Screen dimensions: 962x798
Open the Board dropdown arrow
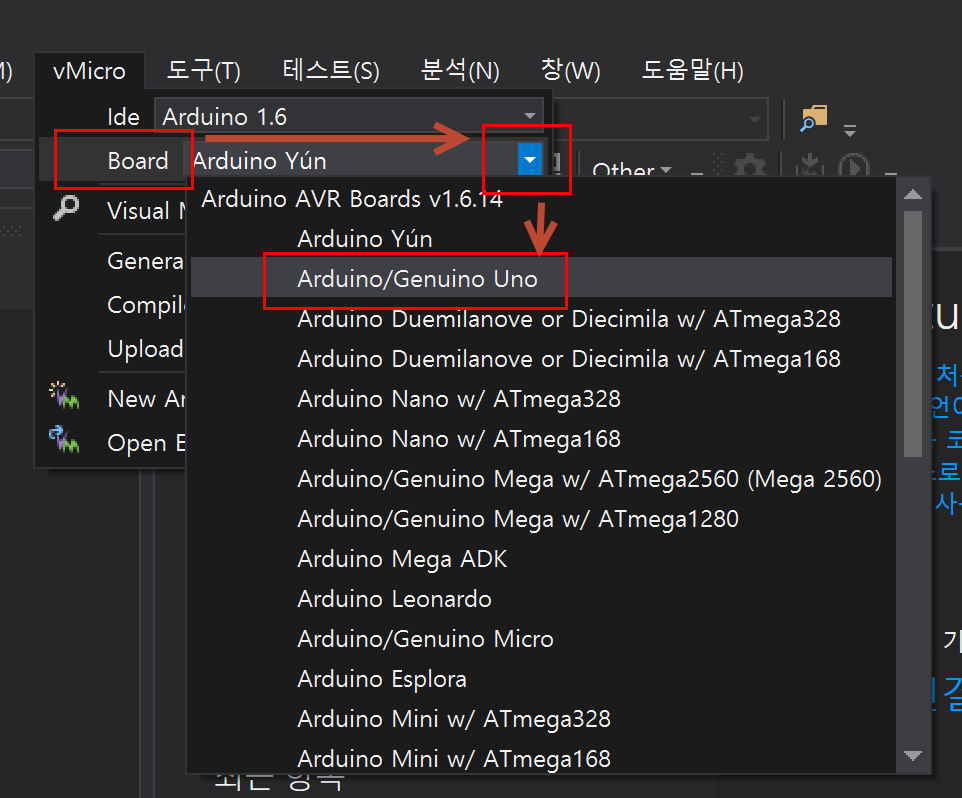(x=529, y=160)
